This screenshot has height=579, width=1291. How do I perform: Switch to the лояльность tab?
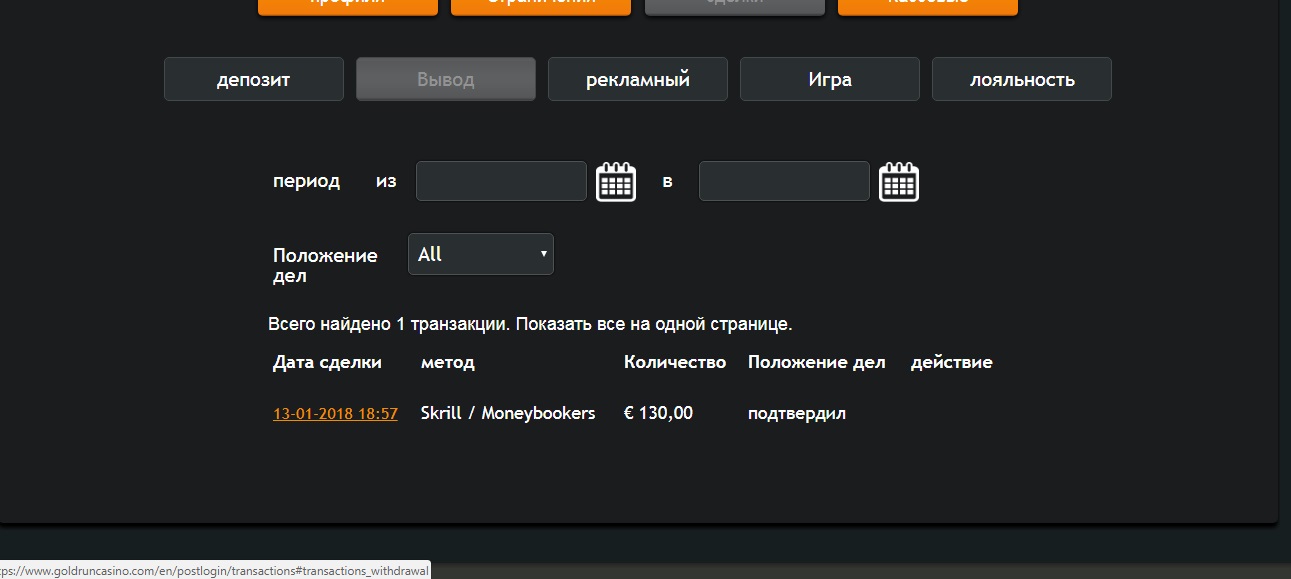point(1021,78)
